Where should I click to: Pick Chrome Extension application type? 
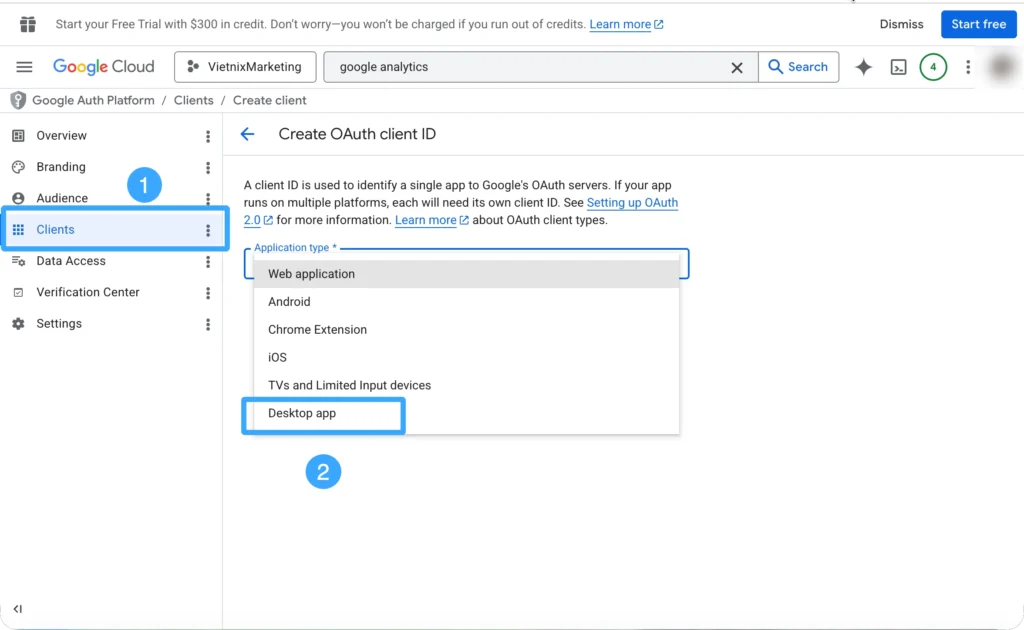[x=317, y=329]
